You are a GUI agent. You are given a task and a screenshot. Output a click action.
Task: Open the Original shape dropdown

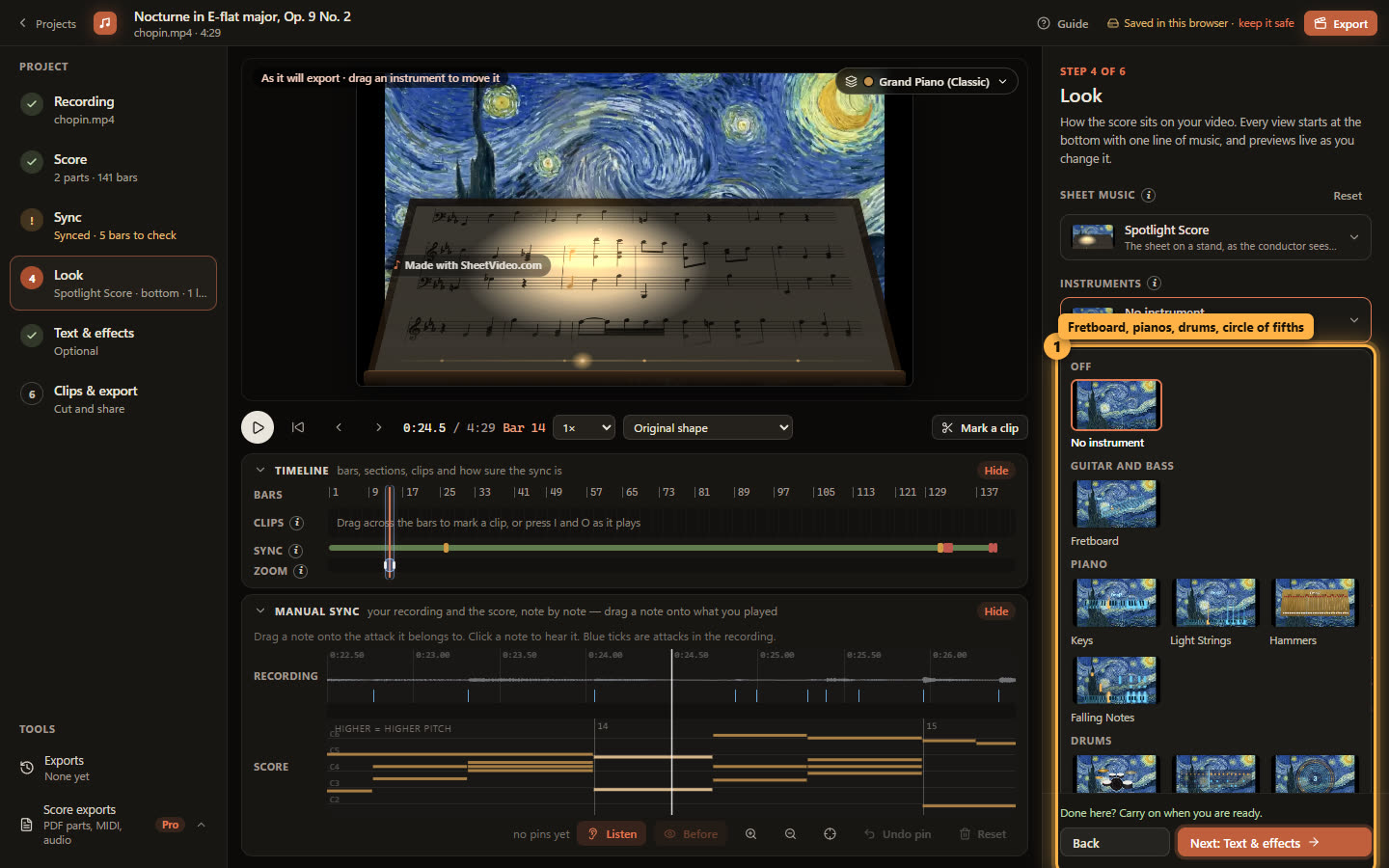click(708, 427)
